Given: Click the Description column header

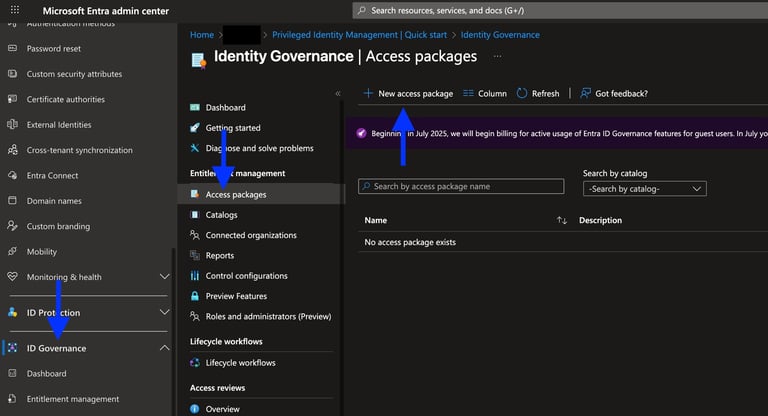Looking at the screenshot, I should (x=600, y=220).
